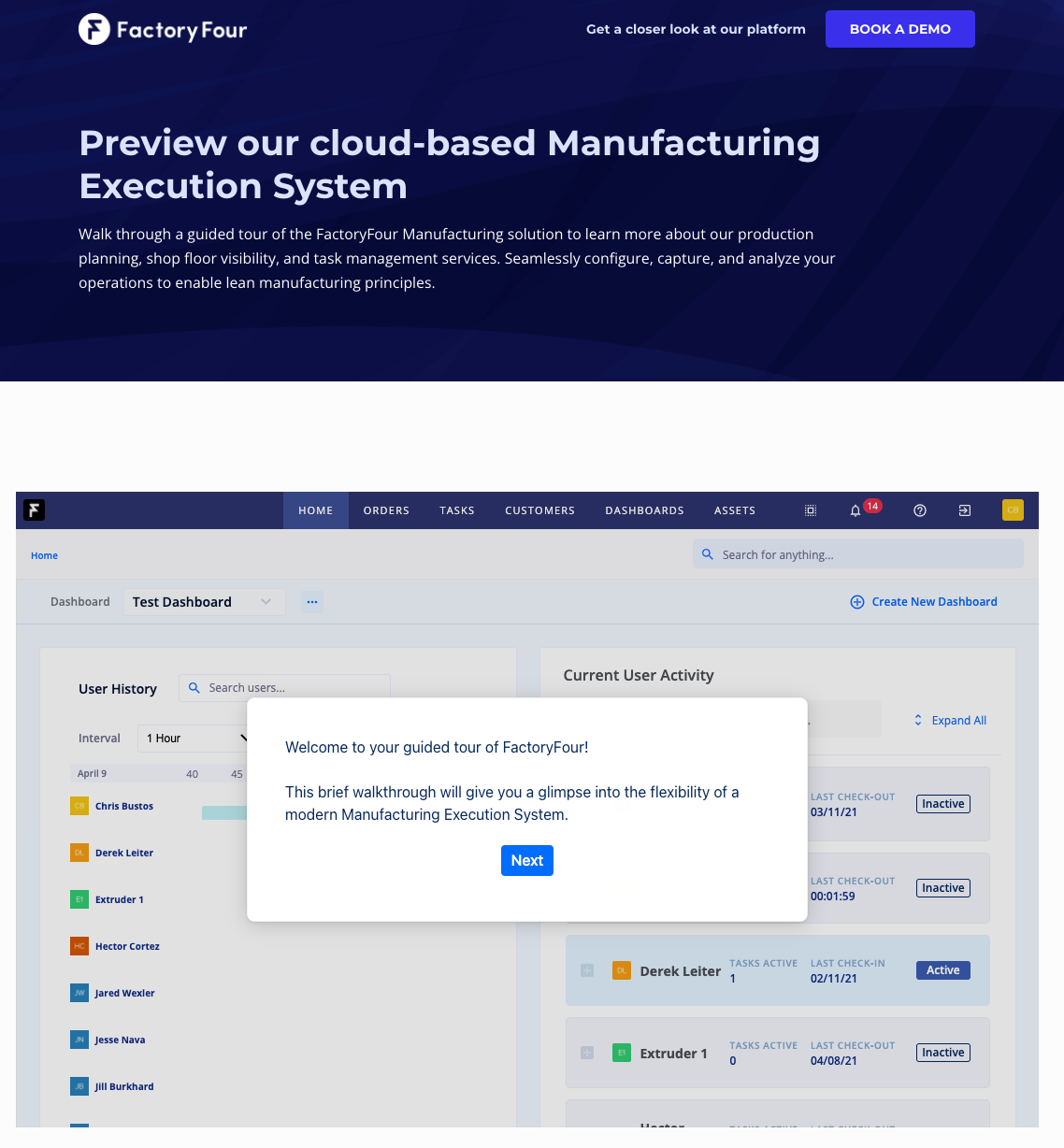1064x1148 pixels.
Task: Expand the Derek Leiter activity row
Action: 587,970
